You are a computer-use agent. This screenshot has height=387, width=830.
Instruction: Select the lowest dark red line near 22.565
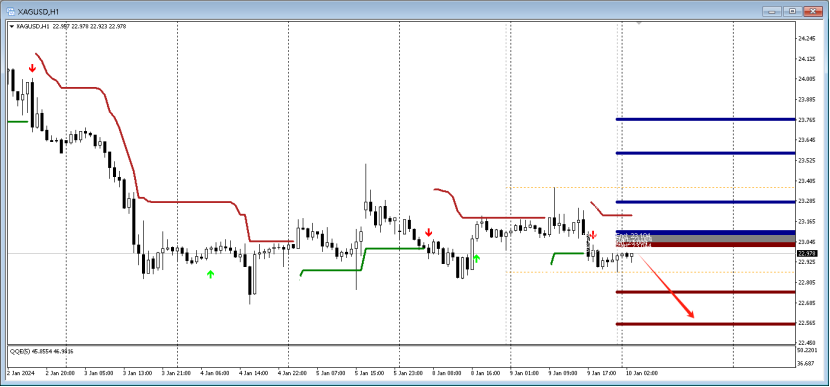[x=705, y=323]
